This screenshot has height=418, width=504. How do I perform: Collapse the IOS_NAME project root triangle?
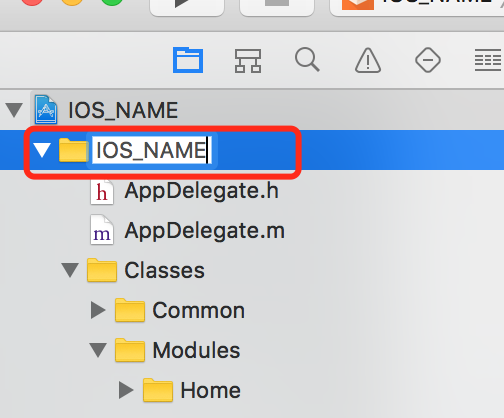pos(14,110)
